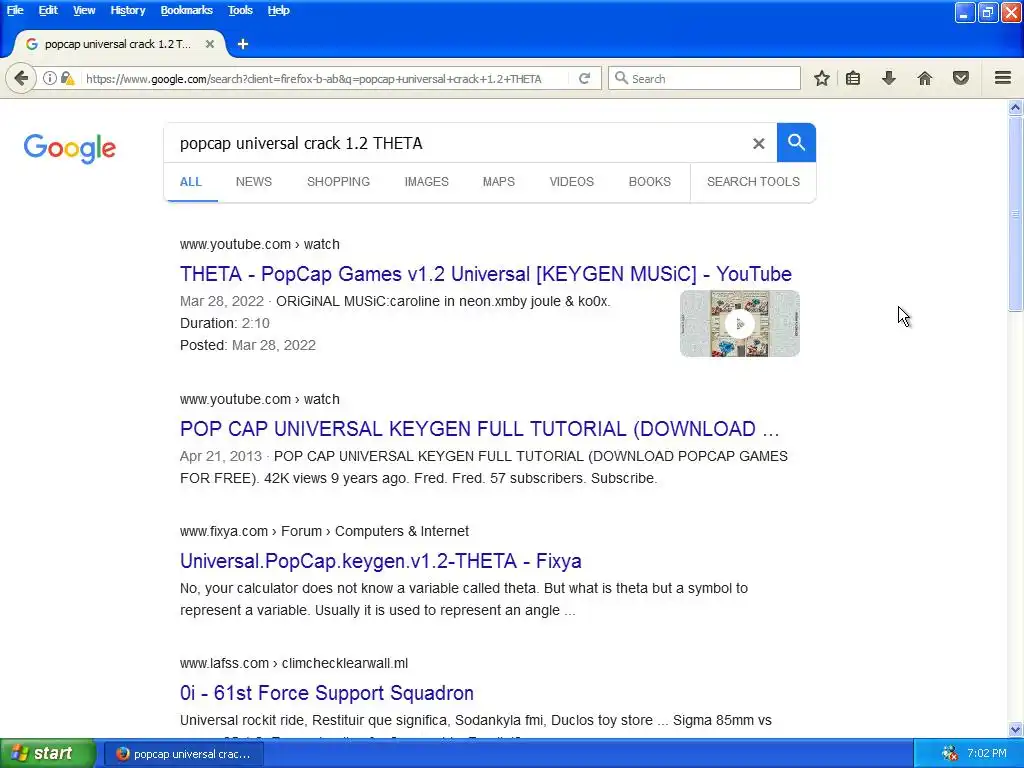The height and width of the screenshot is (768, 1024).
Task: Click the Posted: Mar 28, 2022 line
Action: click(248, 345)
